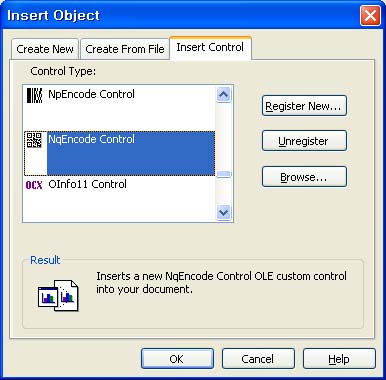Viewport: 386px width, 380px height.
Task: Close the Insert Object dialog
Action: coord(370,16)
